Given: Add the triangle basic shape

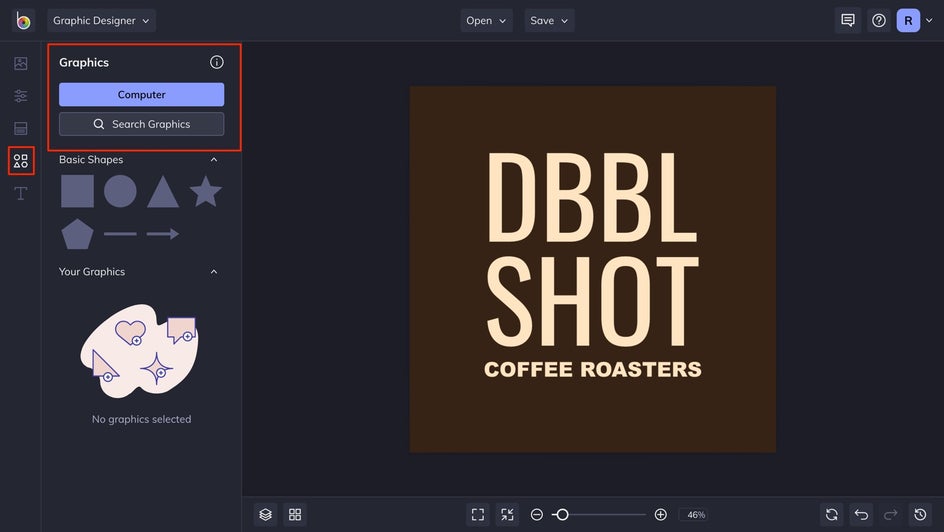Looking at the screenshot, I should click(x=163, y=192).
